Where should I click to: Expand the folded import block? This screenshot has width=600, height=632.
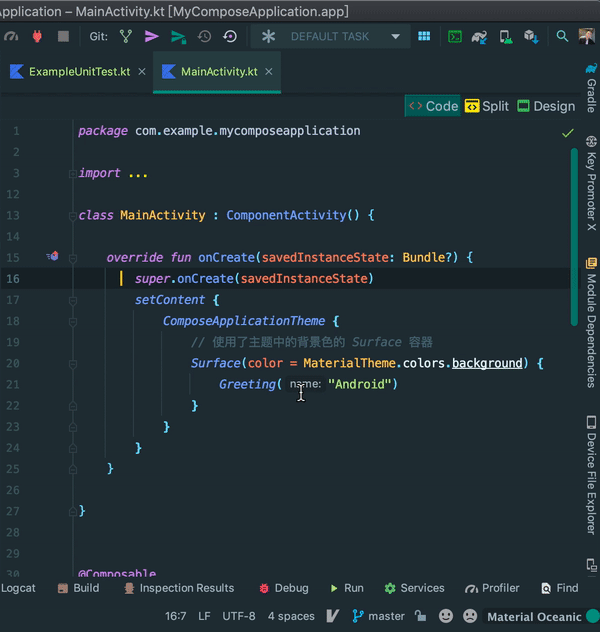73,174
